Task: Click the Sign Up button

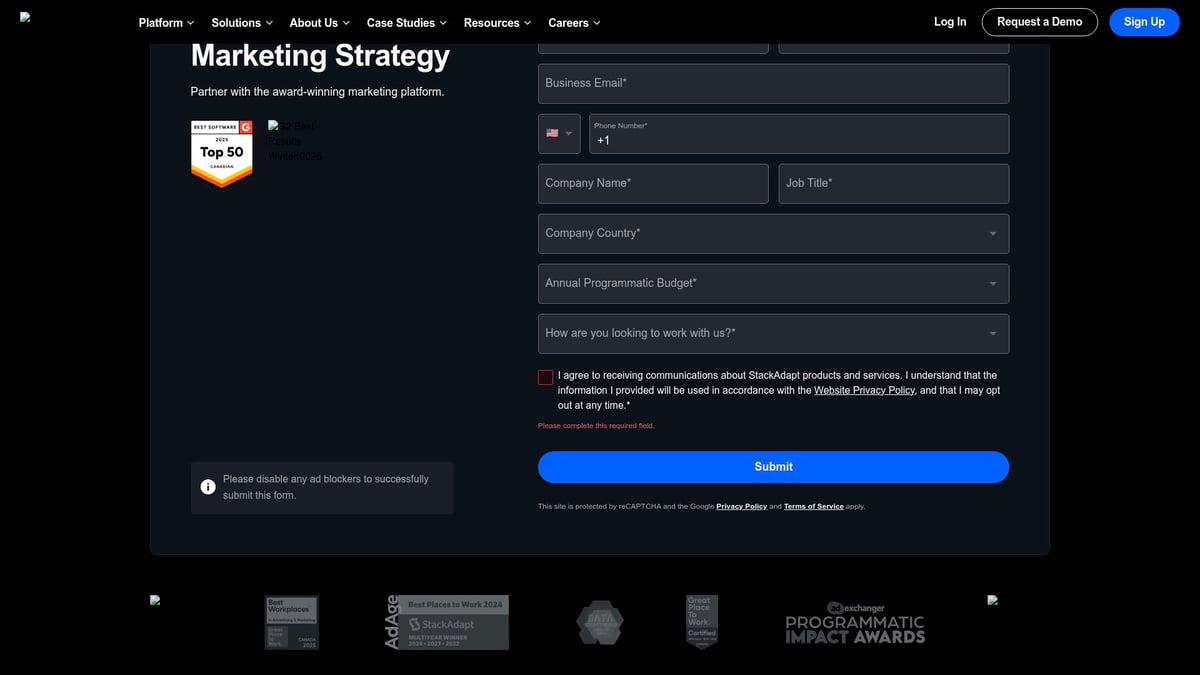Action: click(1144, 21)
